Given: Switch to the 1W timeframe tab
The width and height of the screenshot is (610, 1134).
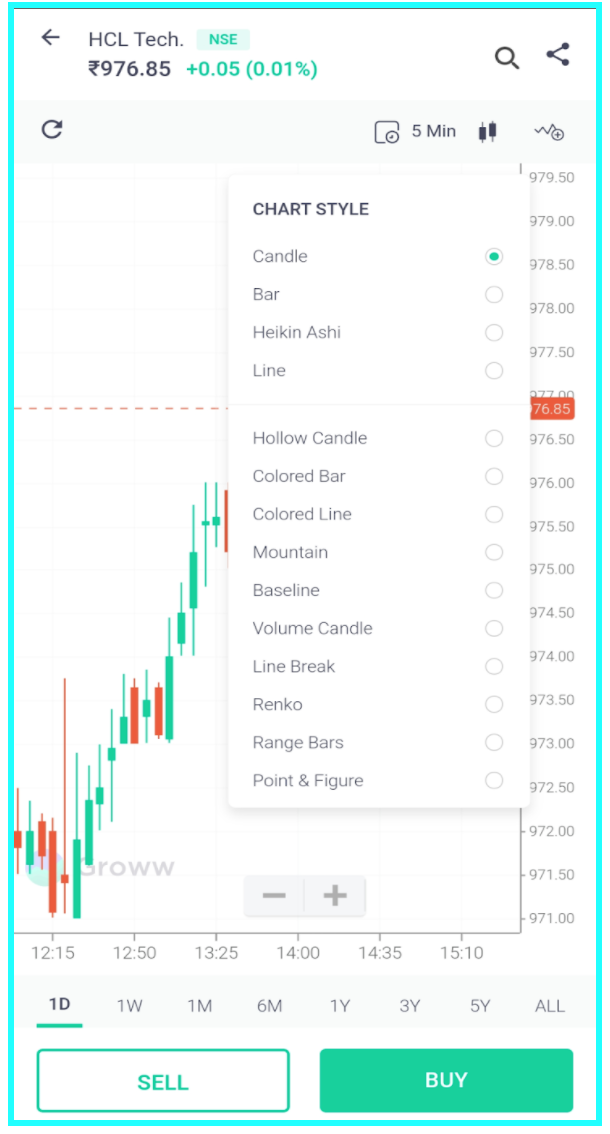Looking at the screenshot, I should click(129, 1006).
